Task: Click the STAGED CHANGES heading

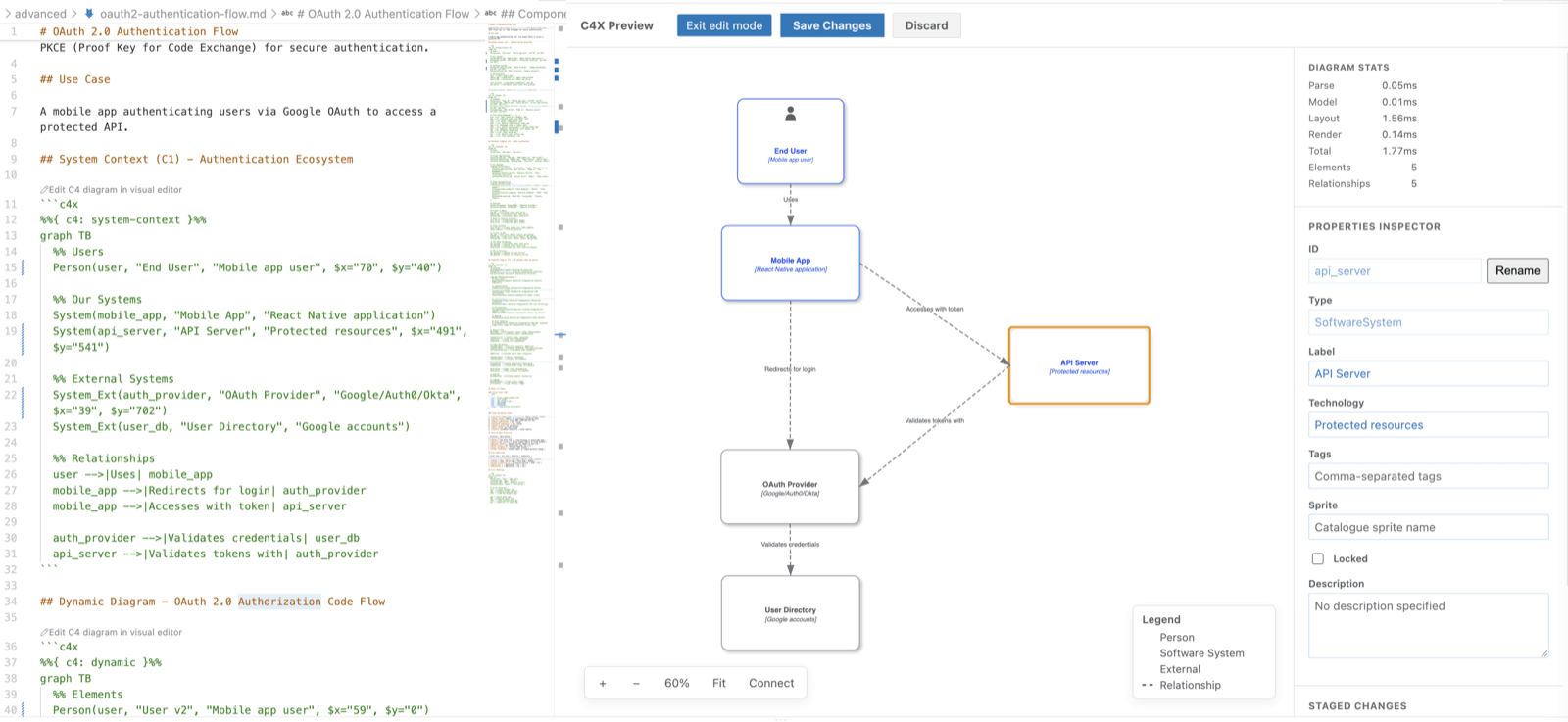Action: pyautogui.click(x=1357, y=706)
